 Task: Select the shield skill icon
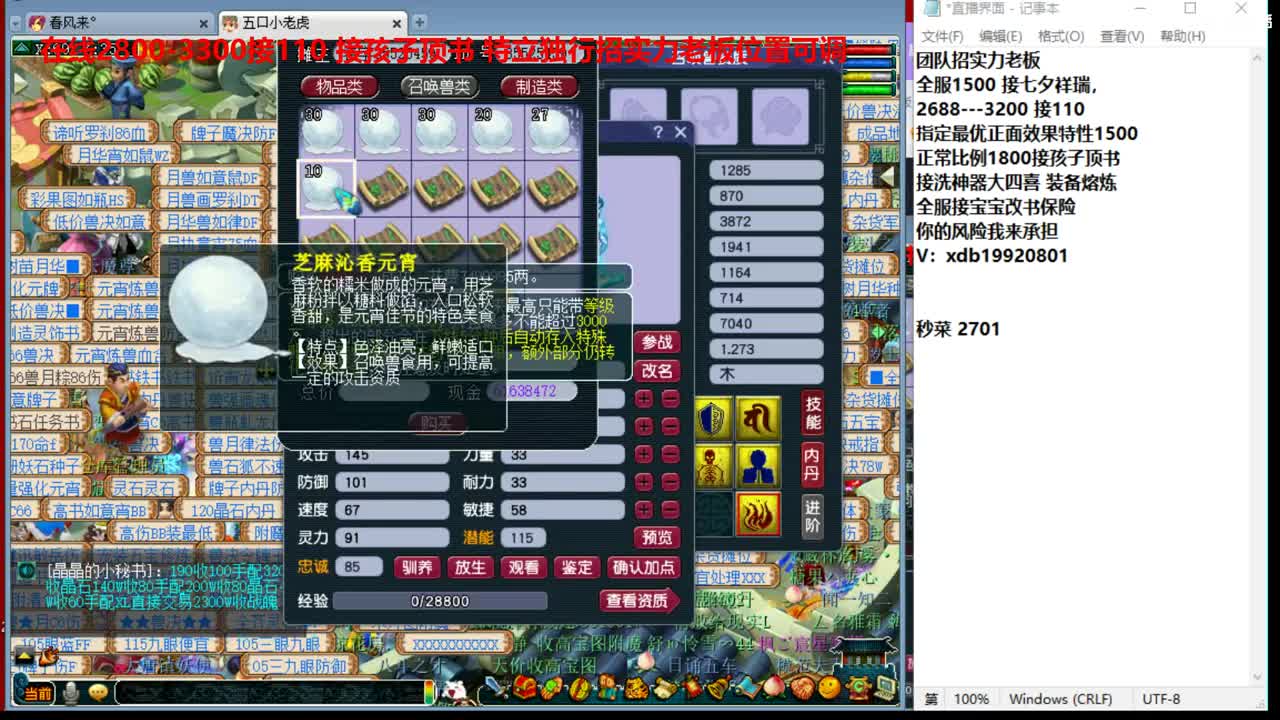tap(714, 418)
